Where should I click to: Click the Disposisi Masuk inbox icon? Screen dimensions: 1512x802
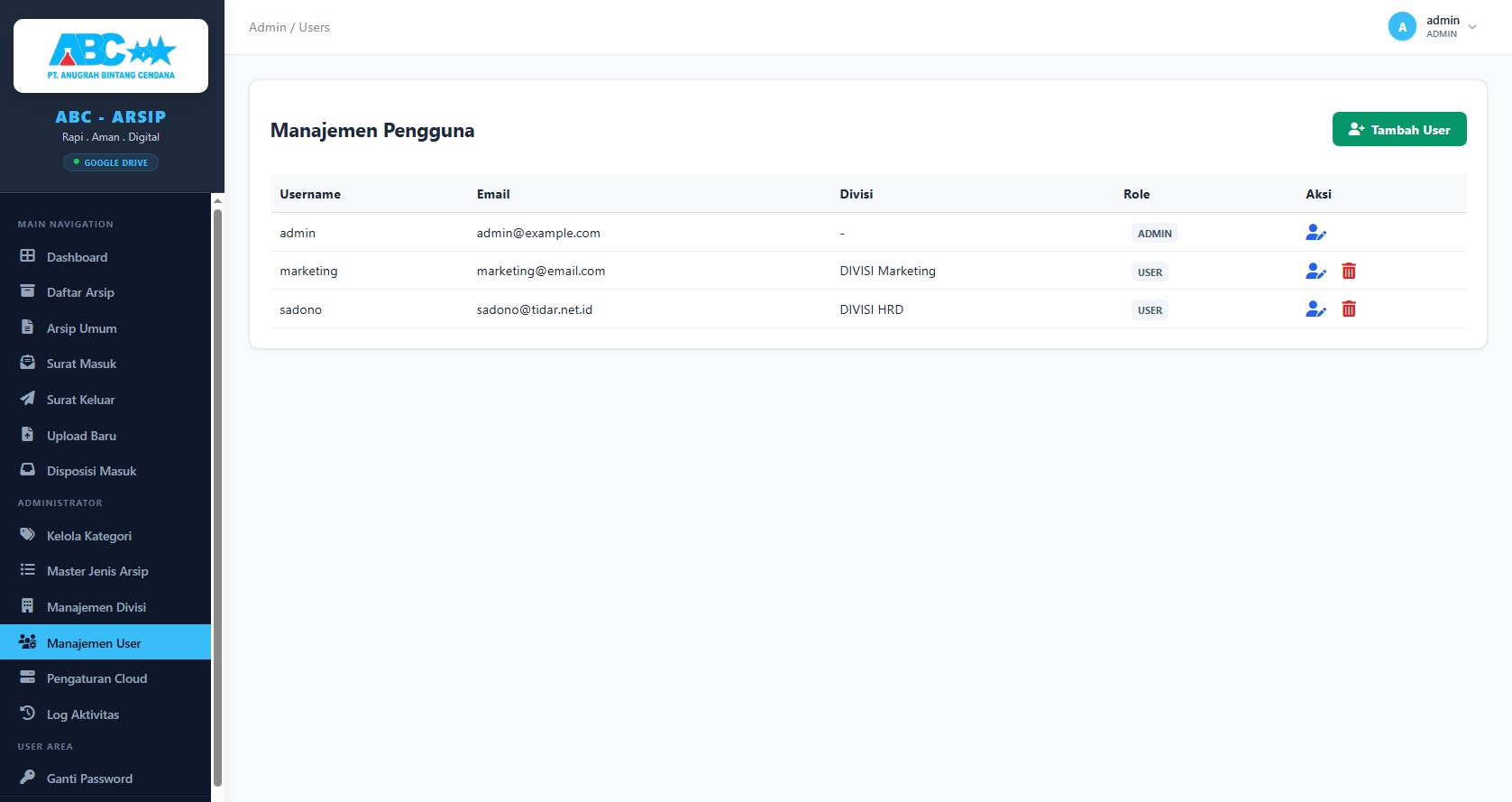(28, 470)
